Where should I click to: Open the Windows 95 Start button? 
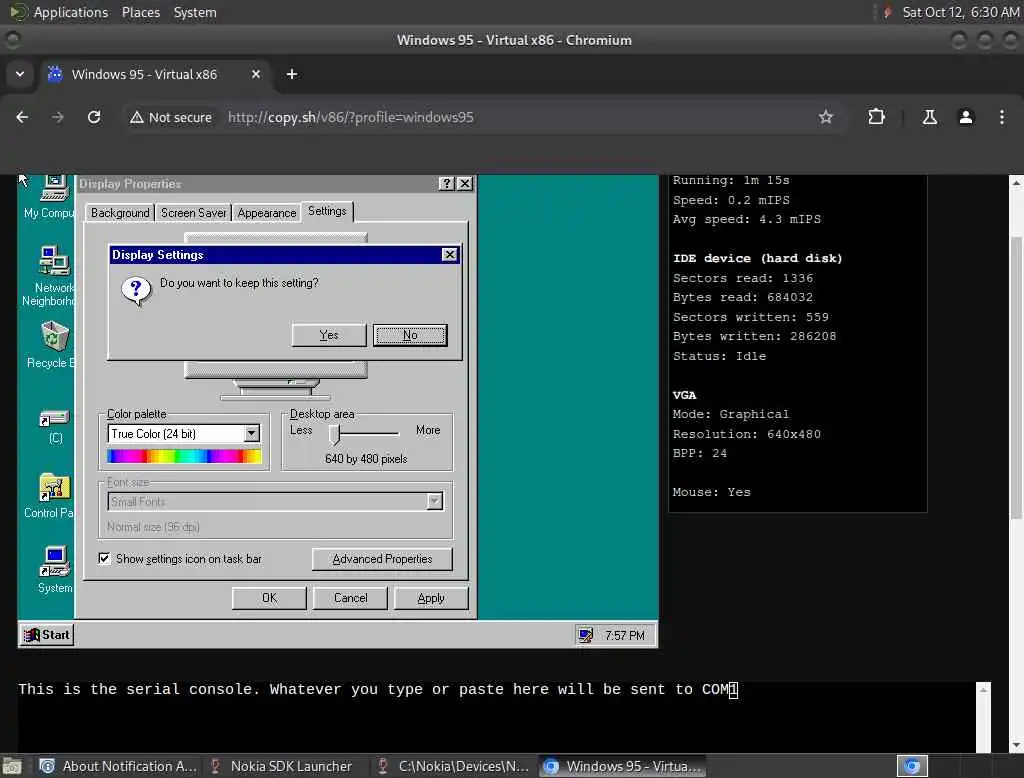(x=47, y=634)
